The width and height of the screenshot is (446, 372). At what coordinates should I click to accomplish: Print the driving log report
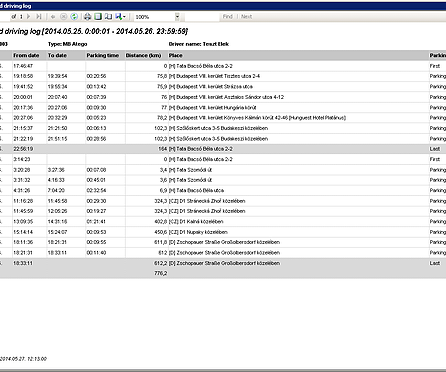coord(87,16)
